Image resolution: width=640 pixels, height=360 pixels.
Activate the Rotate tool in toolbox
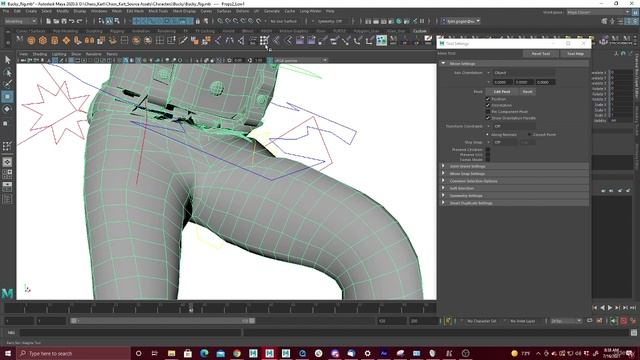click(7, 109)
